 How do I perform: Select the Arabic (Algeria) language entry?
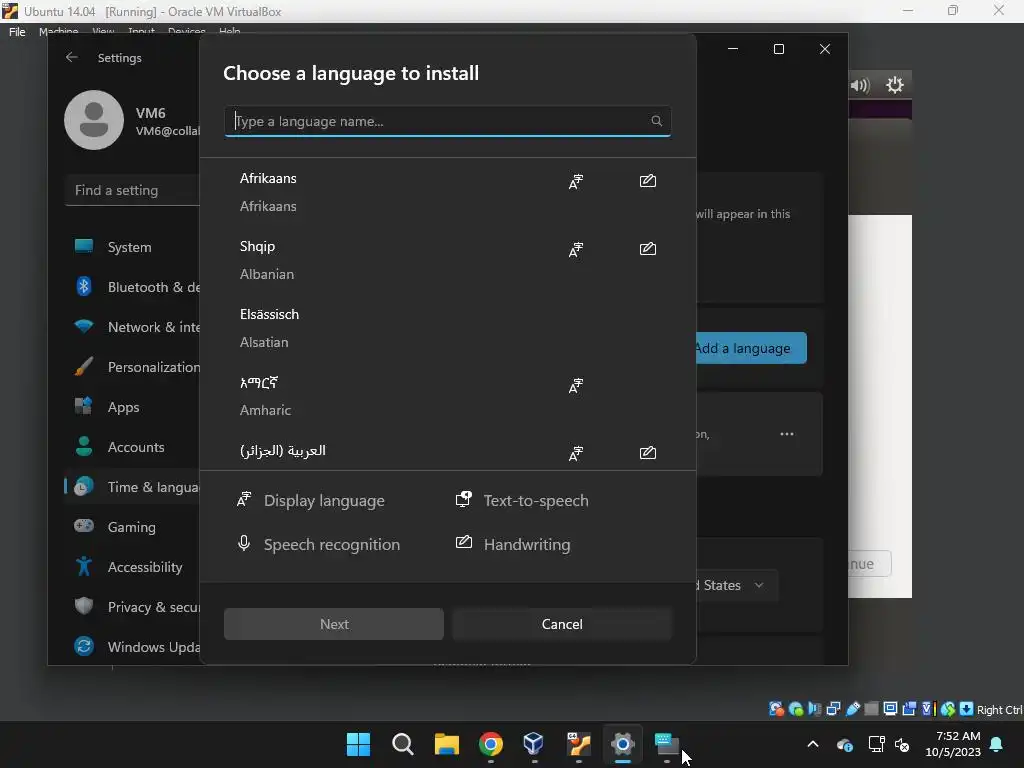click(x=447, y=452)
